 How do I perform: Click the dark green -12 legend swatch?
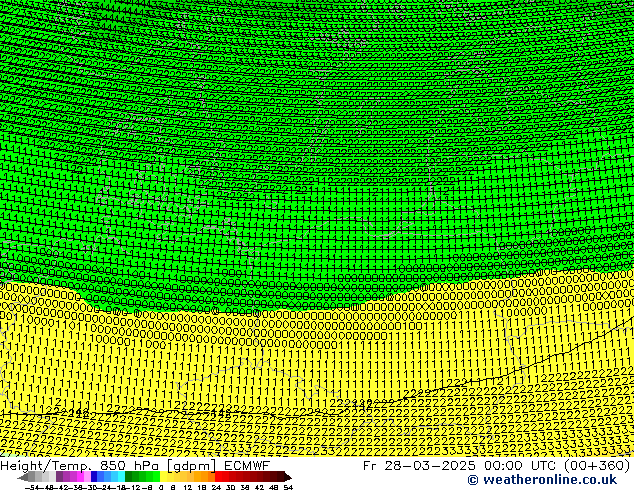[129, 476]
